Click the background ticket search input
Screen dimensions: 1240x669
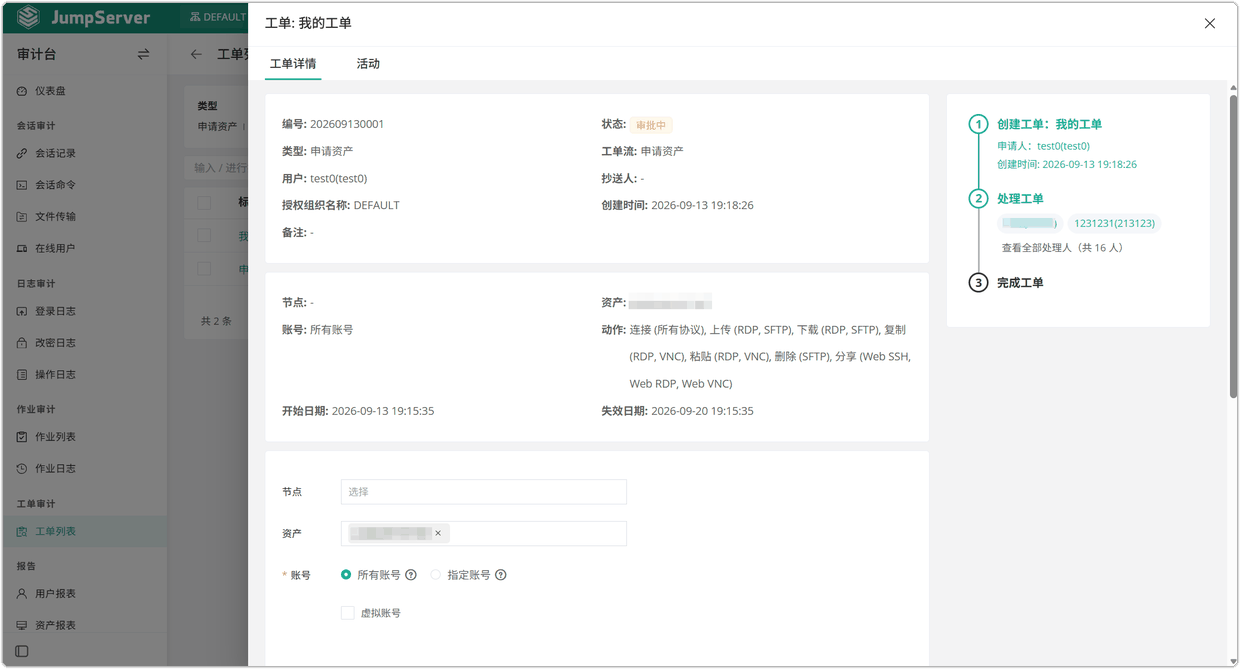click(217, 167)
